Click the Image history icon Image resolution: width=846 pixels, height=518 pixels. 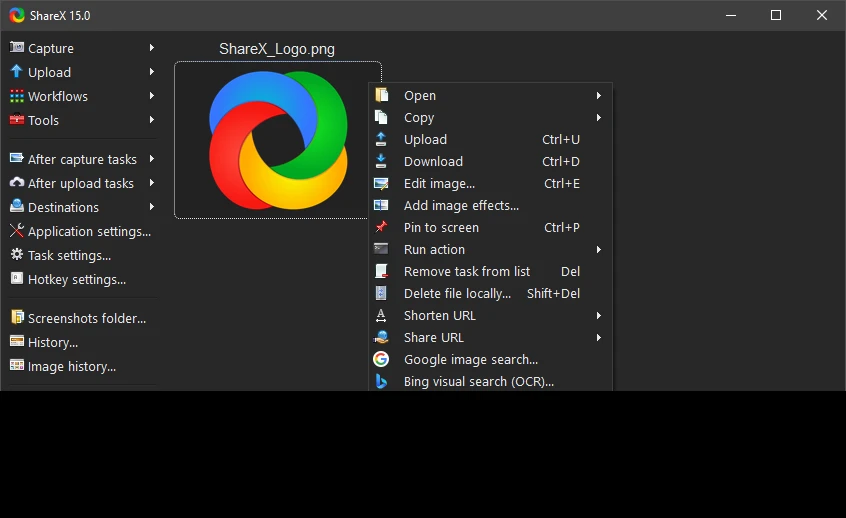click(x=17, y=365)
